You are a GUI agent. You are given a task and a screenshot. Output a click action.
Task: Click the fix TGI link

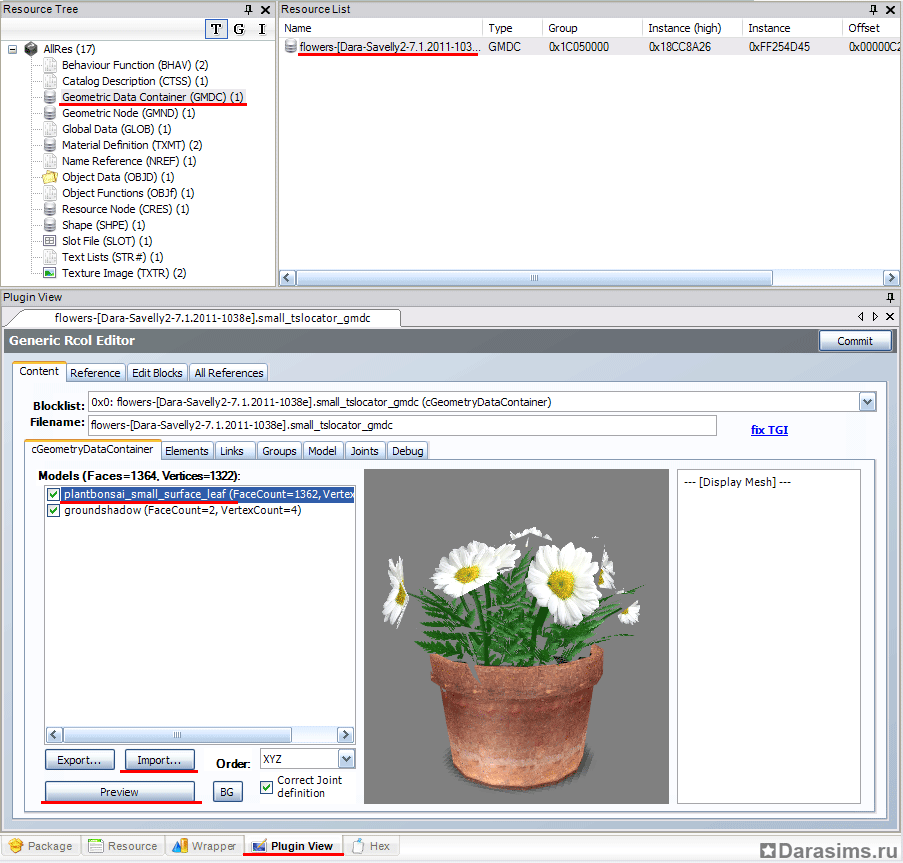[769, 430]
